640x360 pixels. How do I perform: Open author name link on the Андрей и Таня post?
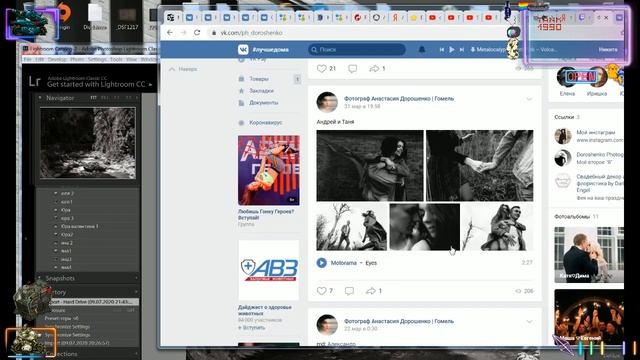399,98
